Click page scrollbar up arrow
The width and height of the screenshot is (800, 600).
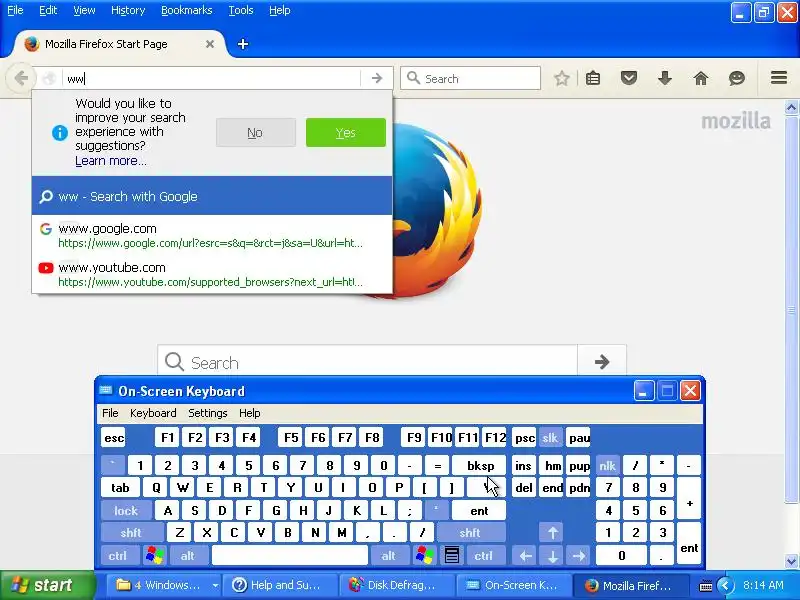[791, 107]
